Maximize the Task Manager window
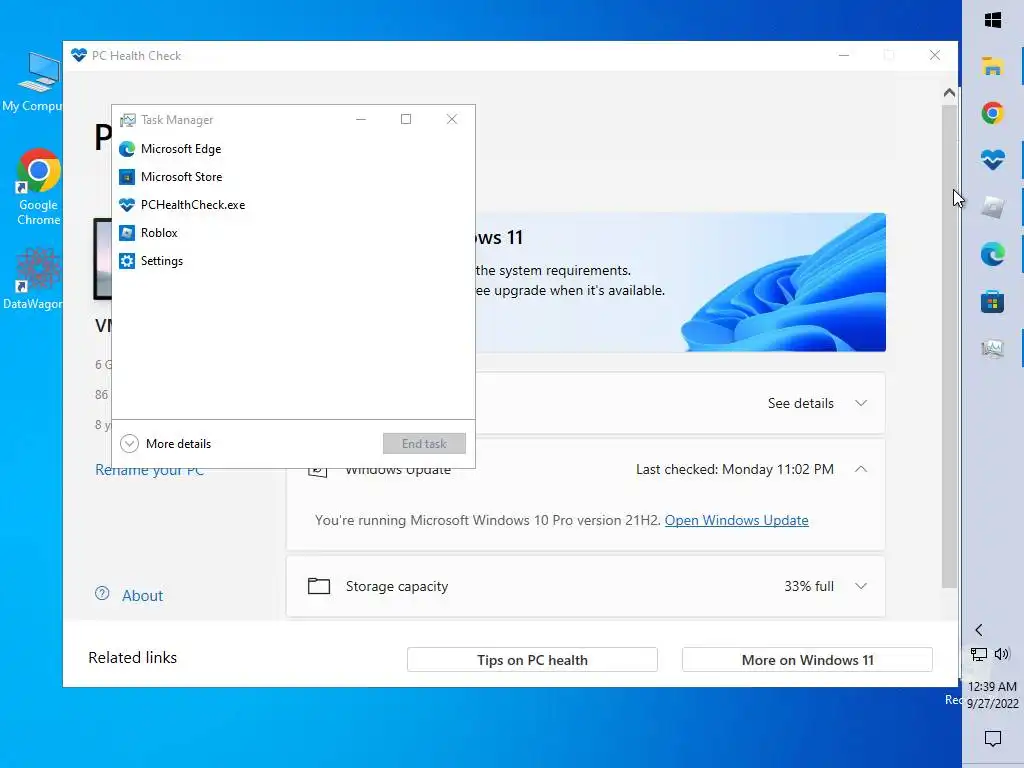The height and width of the screenshot is (768, 1024). pyautogui.click(x=406, y=119)
